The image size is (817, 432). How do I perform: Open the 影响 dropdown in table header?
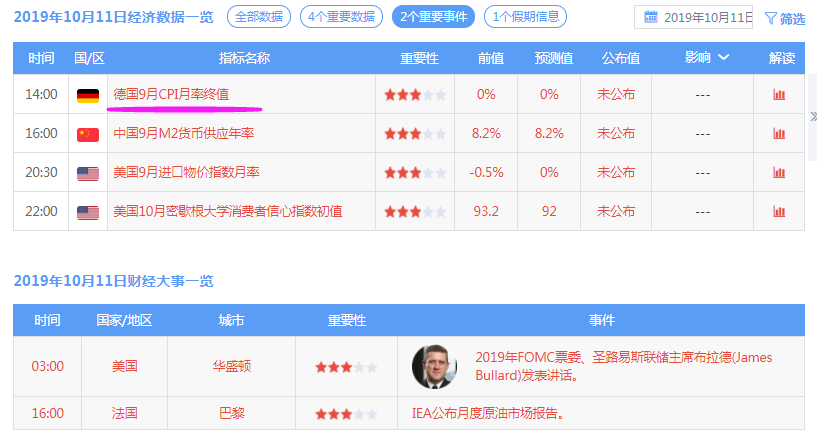(x=707, y=57)
